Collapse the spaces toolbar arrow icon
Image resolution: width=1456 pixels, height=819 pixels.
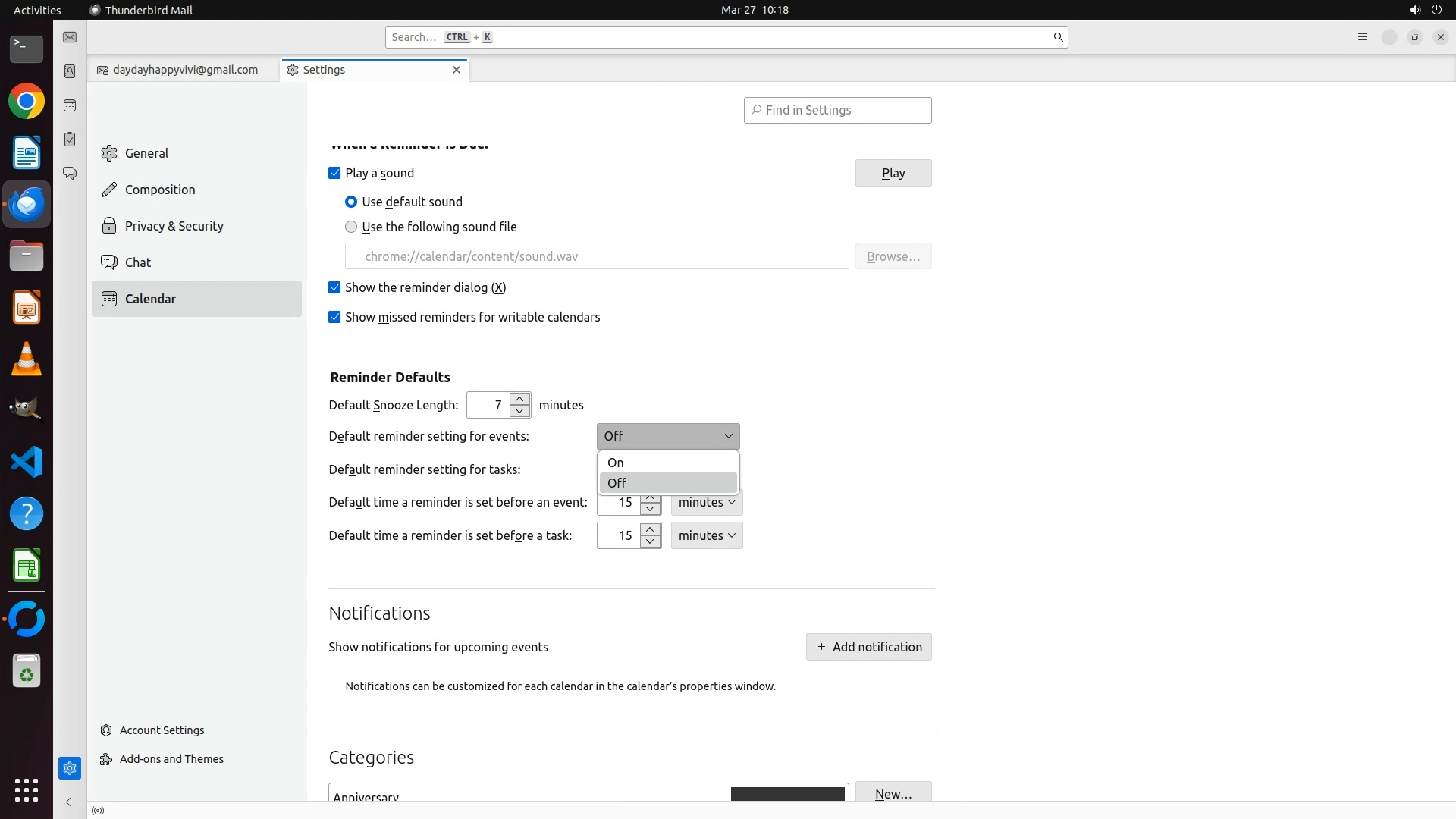click(x=70, y=802)
